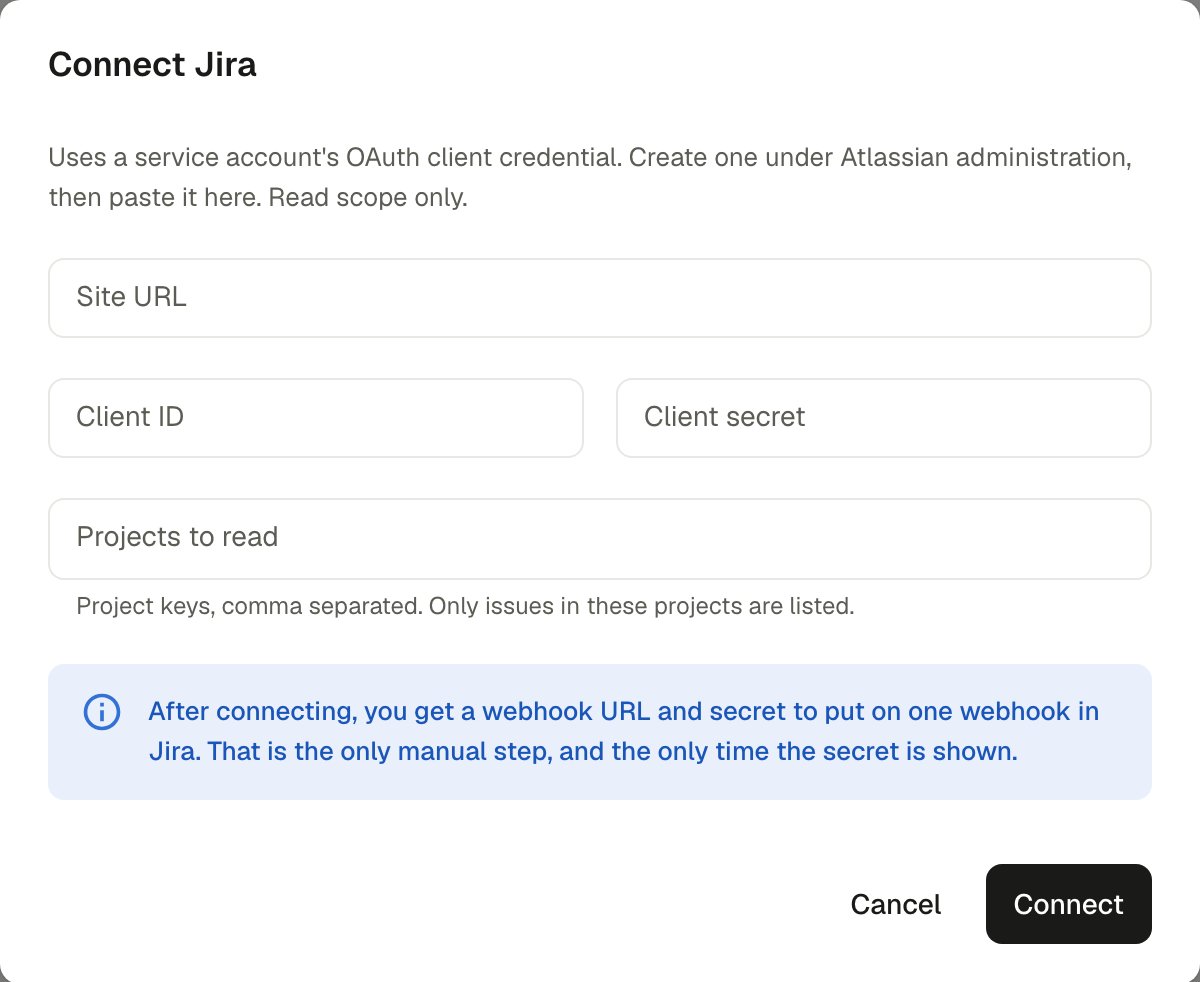Image resolution: width=1200 pixels, height=982 pixels.
Task: Click the info icon in blue notice
Action: [102, 712]
